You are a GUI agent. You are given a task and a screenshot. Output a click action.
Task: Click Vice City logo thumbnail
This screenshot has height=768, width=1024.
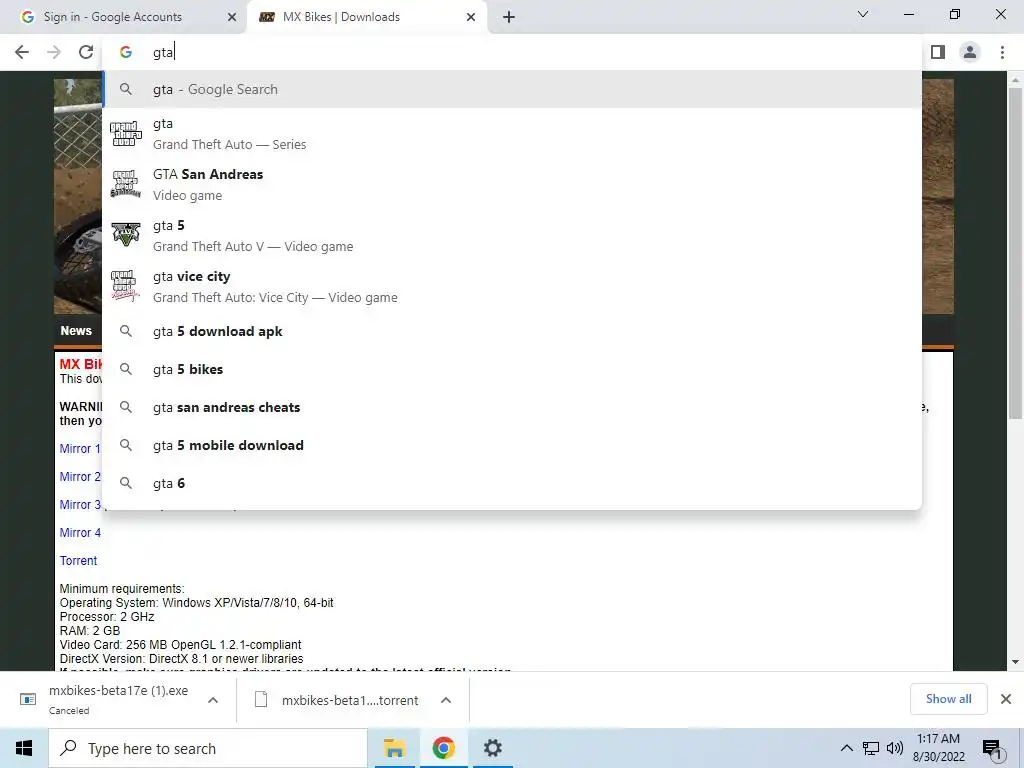tap(125, 286)
